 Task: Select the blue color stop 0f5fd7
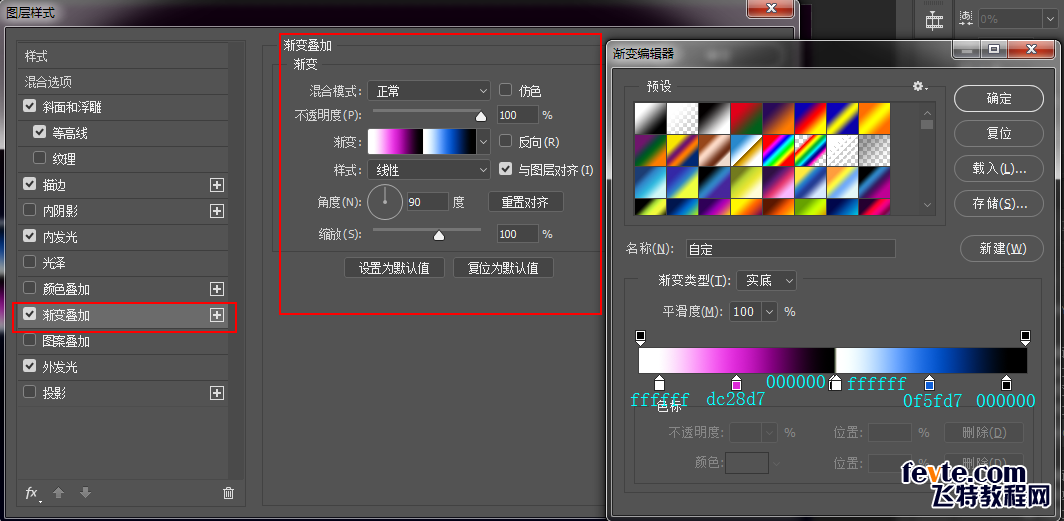click(929, 383)
